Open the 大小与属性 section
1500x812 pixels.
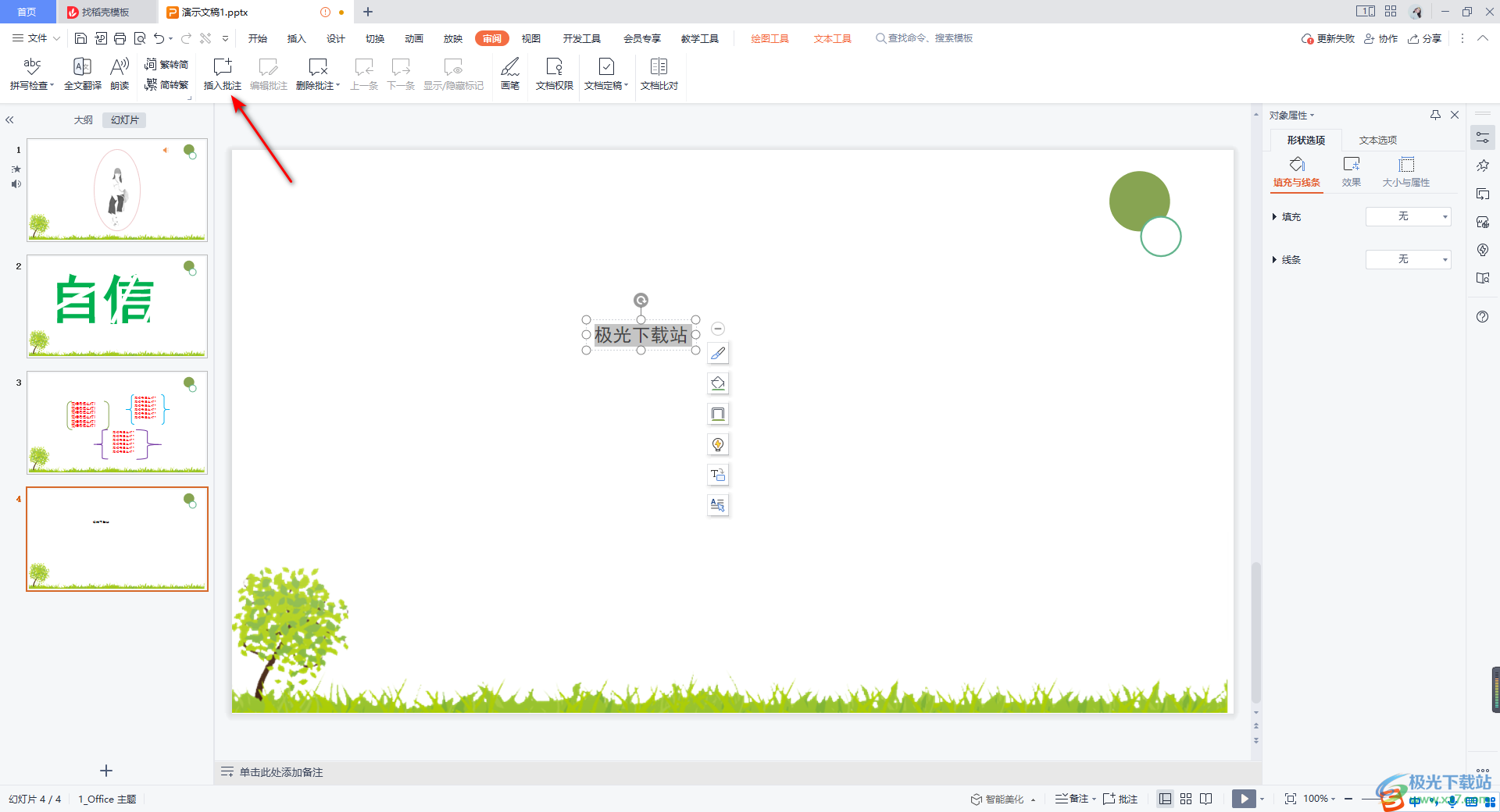coord(1406,172)
